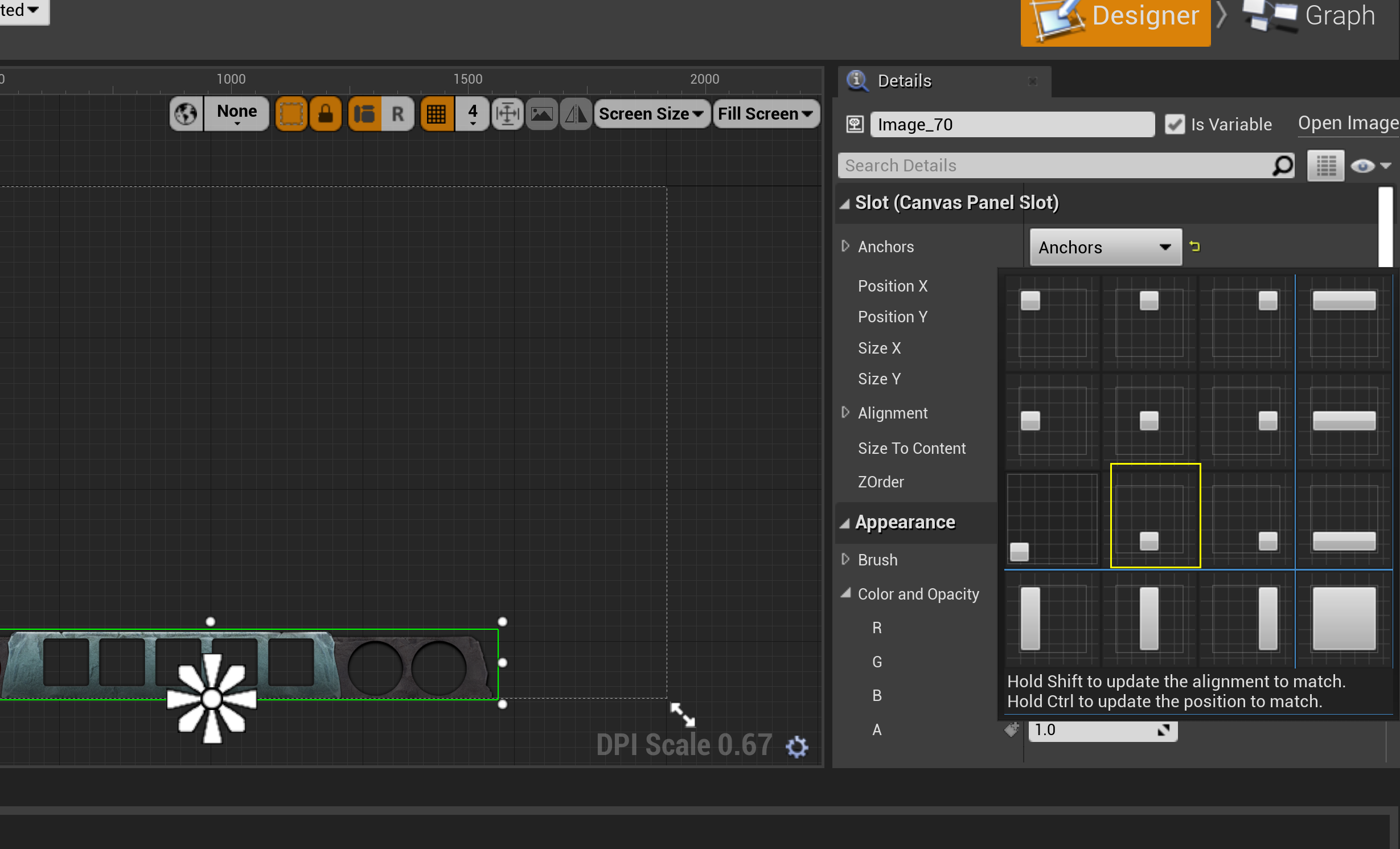This screenshot has height=849, width=1400.
Task: Click the anchors reset arrow button
Action: point(1194,247)
